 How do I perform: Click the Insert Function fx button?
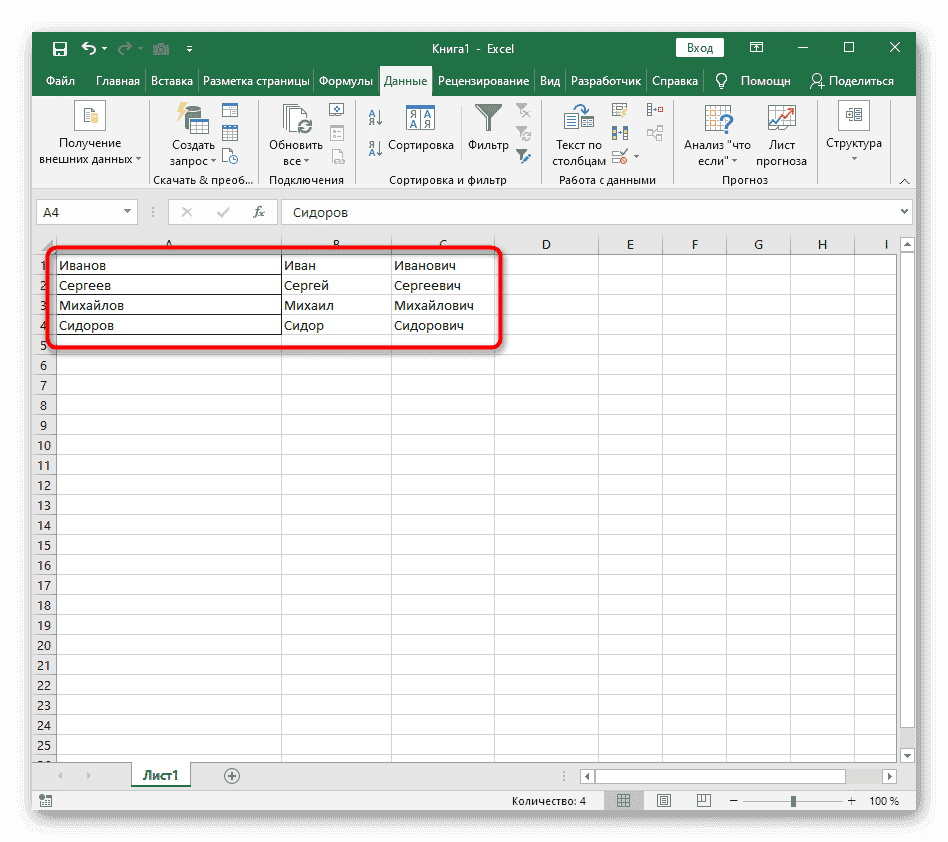[258, 212]
